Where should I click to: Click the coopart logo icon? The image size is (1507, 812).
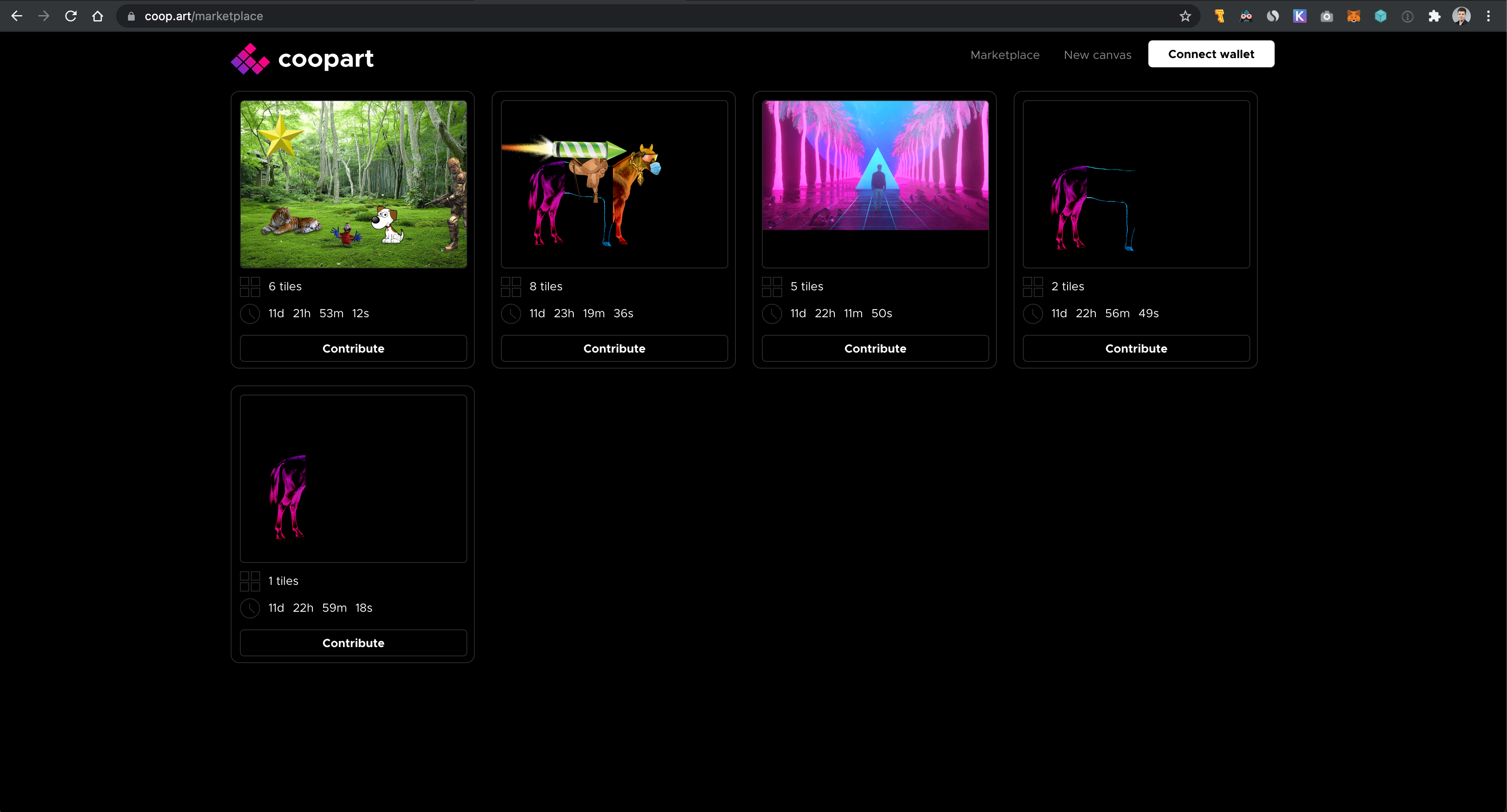pyautogui.click(x=250, y=58)
